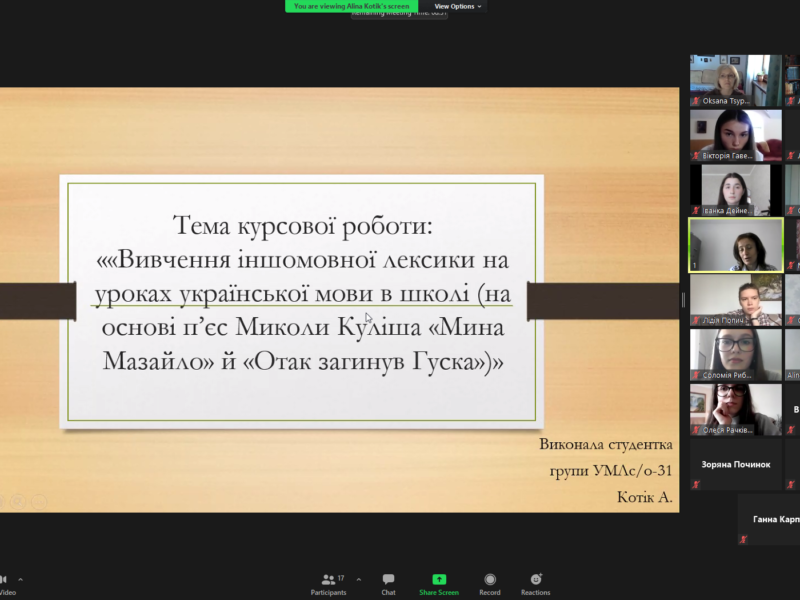The width and height of the screenshot is (800, 600).
Task: Click the divider handle between slide and gallery
Action: (x=684, y=300)
